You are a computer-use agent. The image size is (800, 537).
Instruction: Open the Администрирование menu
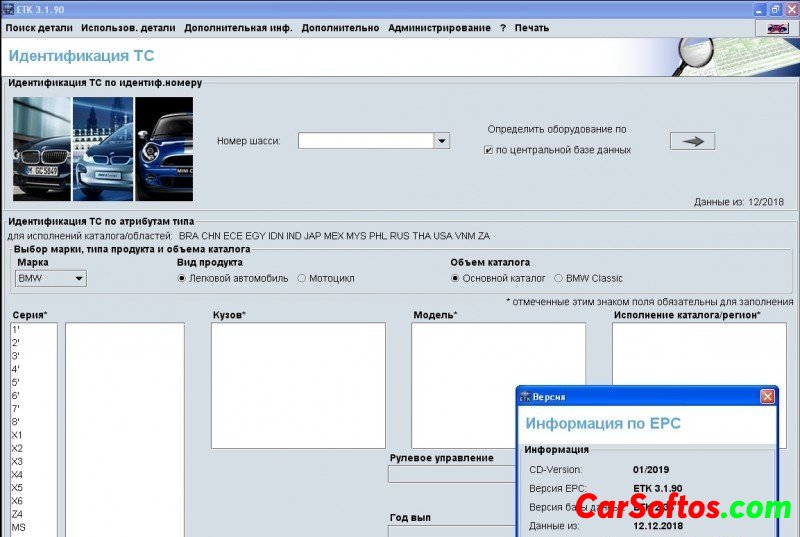(x=439, y=28)
